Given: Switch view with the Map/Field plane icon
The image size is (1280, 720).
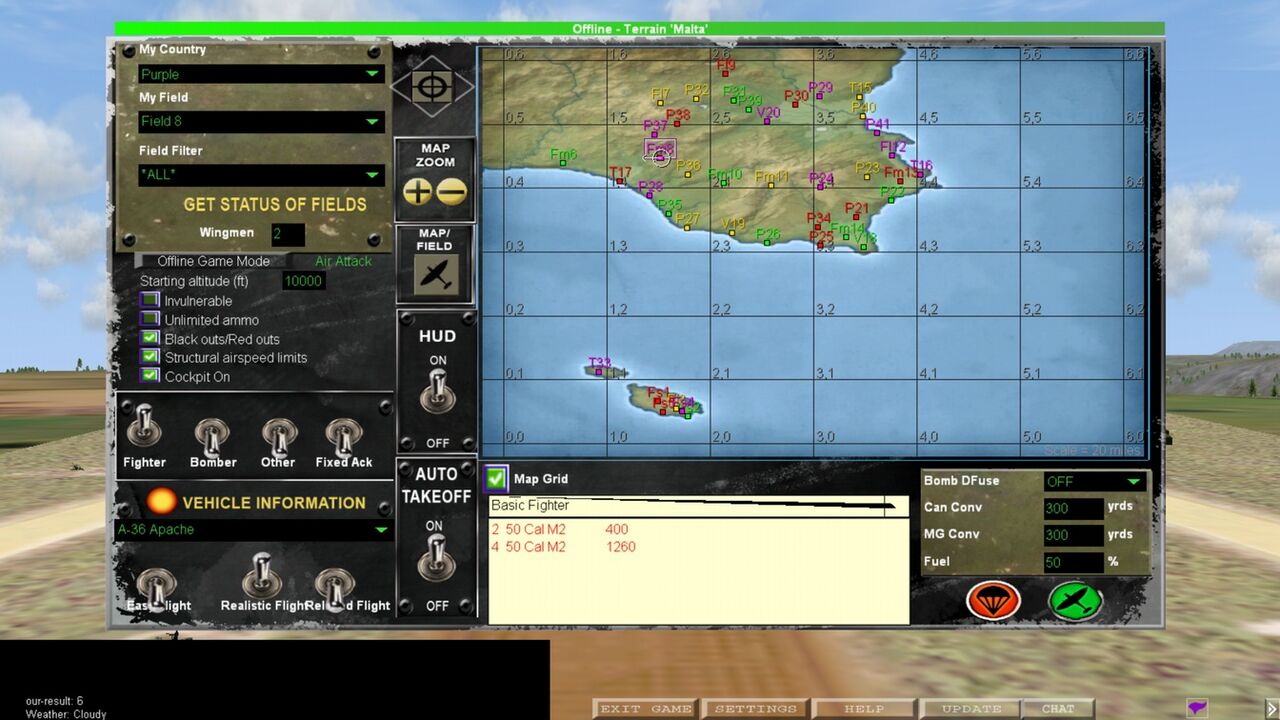Looking at the screenshot, I should coord(436,274).
